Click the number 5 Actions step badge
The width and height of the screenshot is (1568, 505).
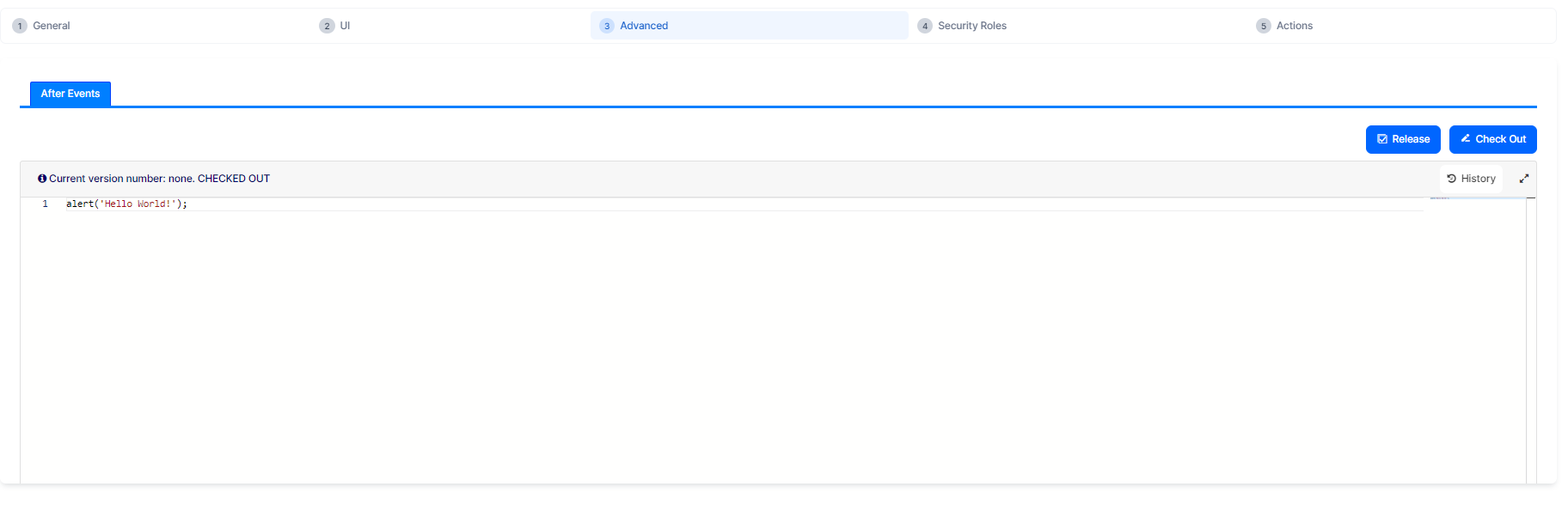click(x=1263, y=26)
